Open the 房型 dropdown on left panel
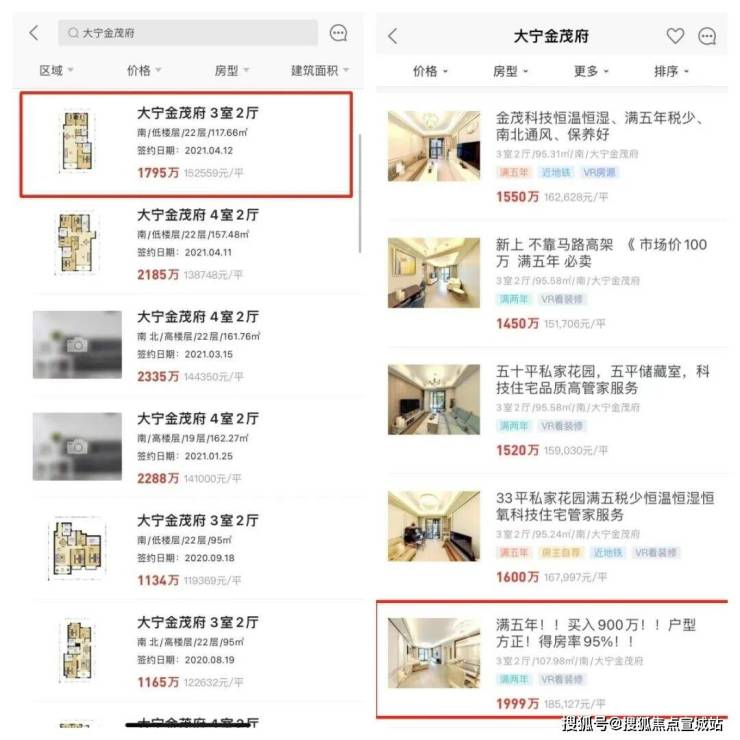This screenshot has height=740, width=740. tap(231, 71)
